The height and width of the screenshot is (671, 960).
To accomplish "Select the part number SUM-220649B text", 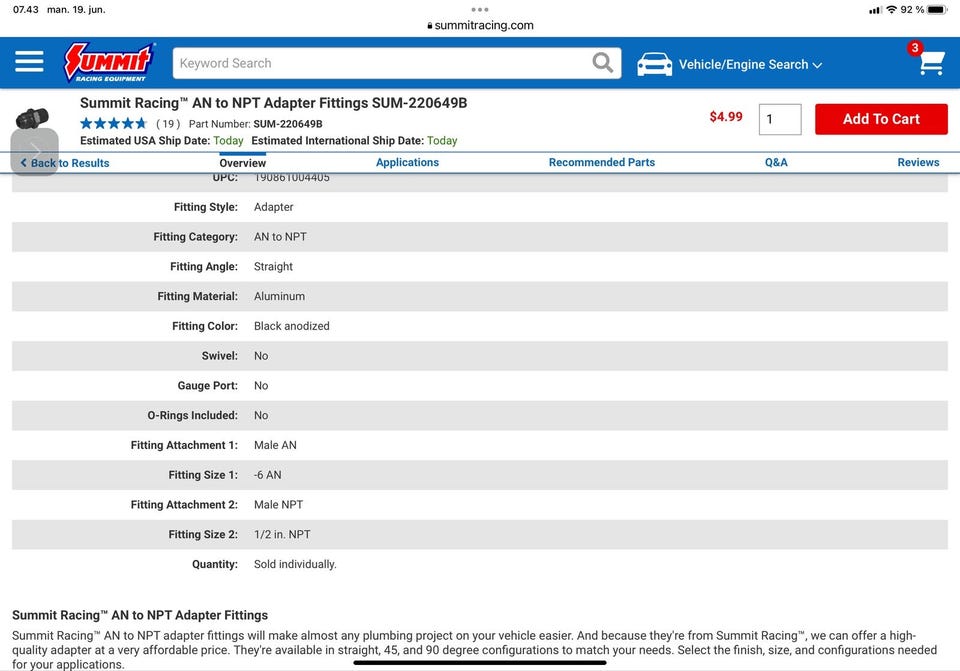I will pos(288,124).
